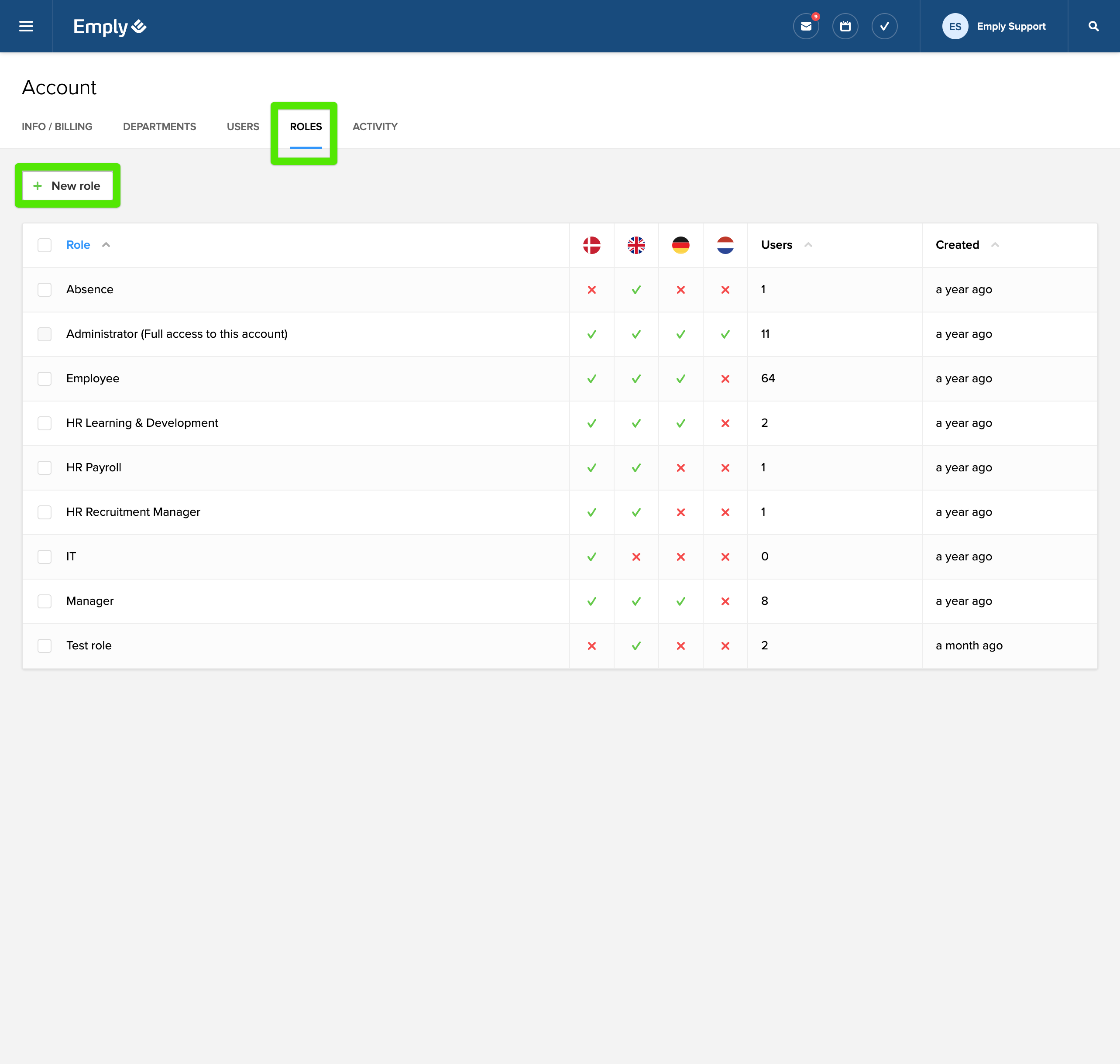Open the messages envelope icon
This screenshot has width=1120, height=1064.
pos(805,26)
